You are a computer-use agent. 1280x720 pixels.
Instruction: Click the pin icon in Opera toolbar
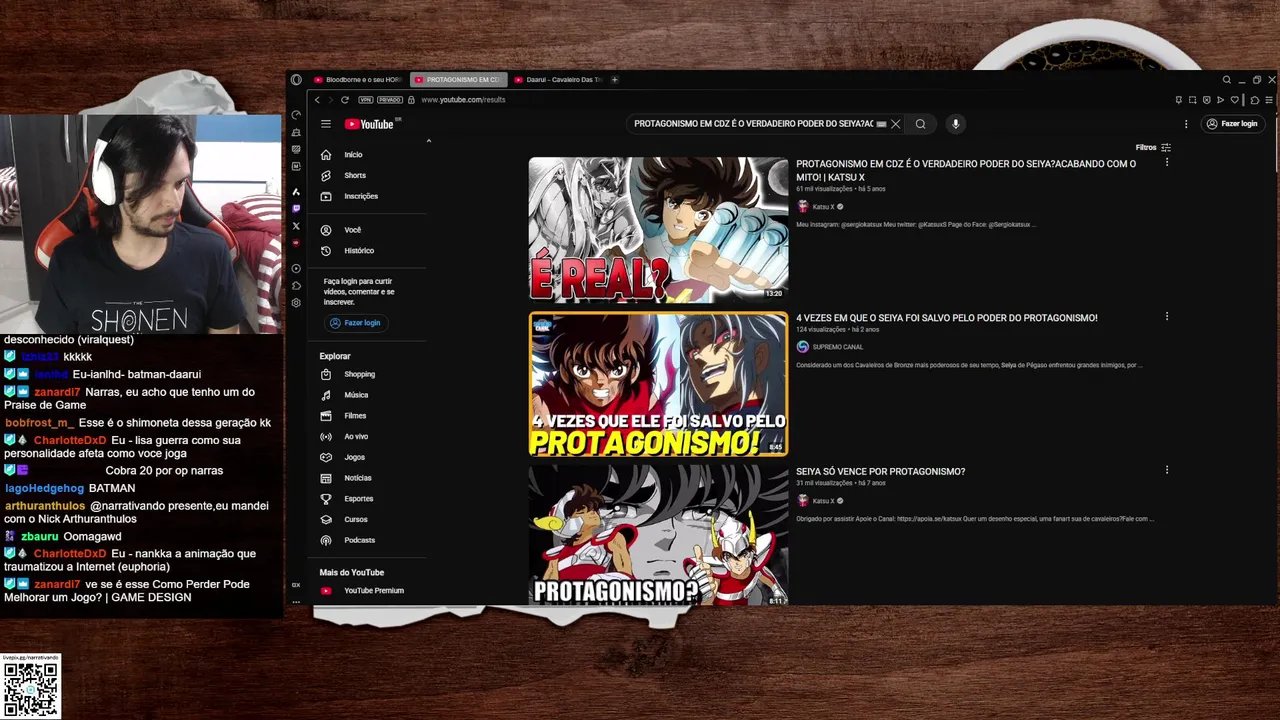(x=1179, y=100)
